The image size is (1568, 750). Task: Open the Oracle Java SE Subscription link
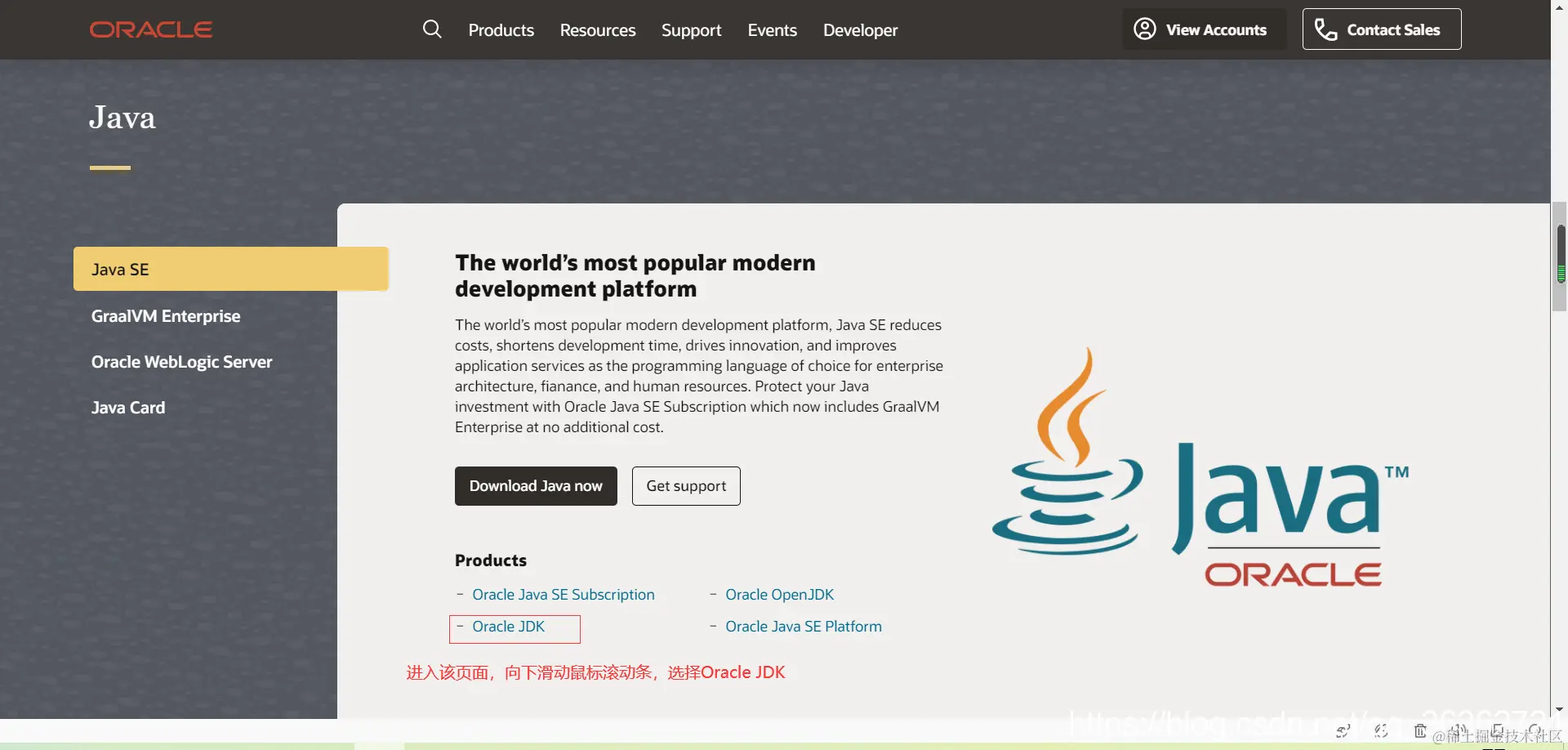tap(563, 595)
